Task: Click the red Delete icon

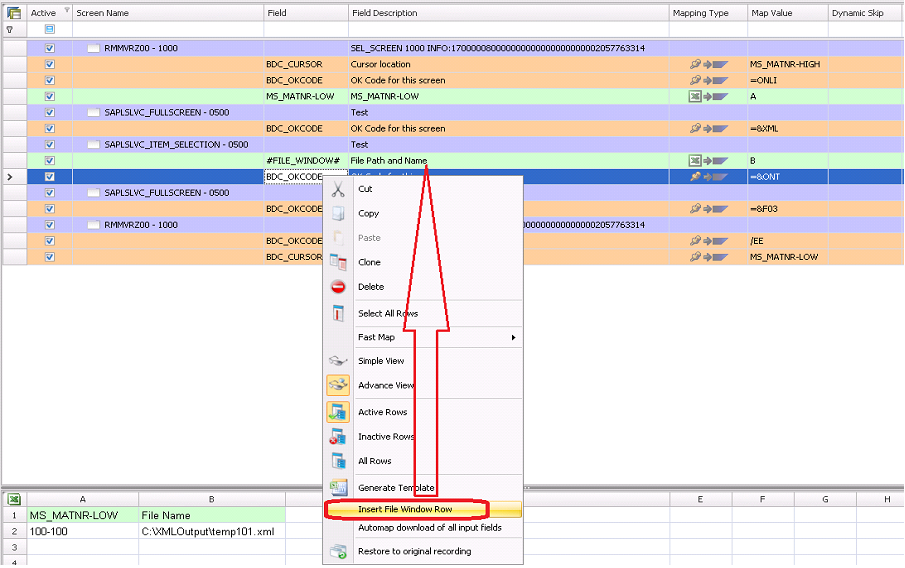Action: 338,287
